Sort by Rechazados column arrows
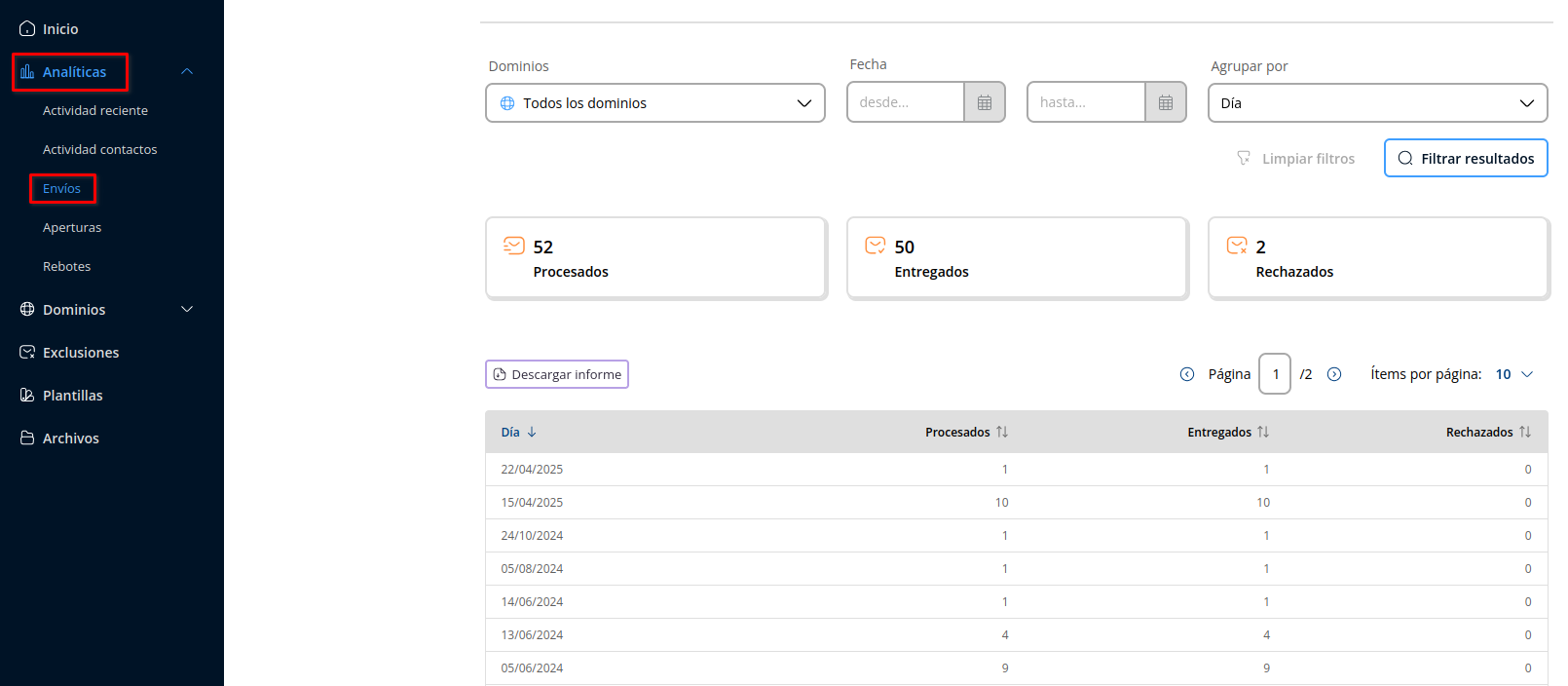This screenshot has height=686, width=1568. (x=1525, y=432)
